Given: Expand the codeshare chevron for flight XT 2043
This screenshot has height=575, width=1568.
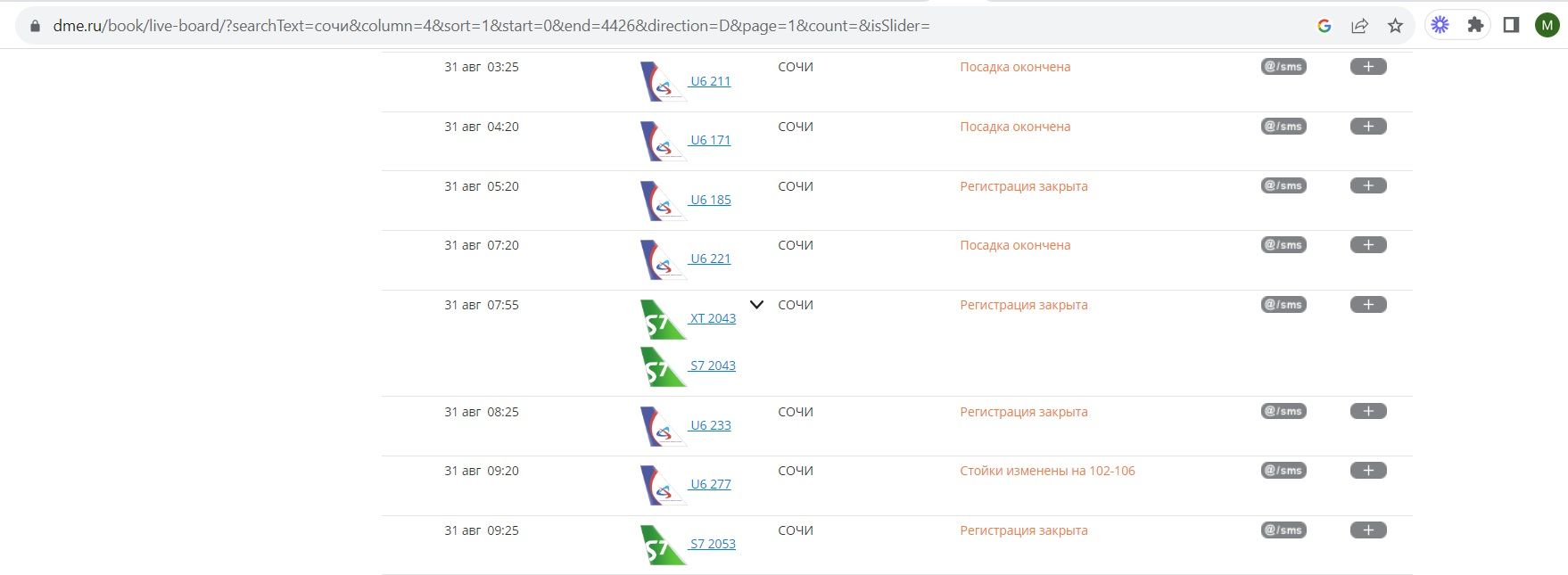Looking at the screenshot, I should pos(756,305).
